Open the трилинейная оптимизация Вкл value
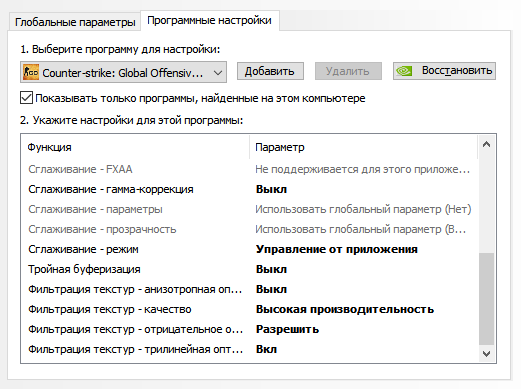The height and width of the screenshot is (389, 521). pyautogui.click(x=266, y=349)
